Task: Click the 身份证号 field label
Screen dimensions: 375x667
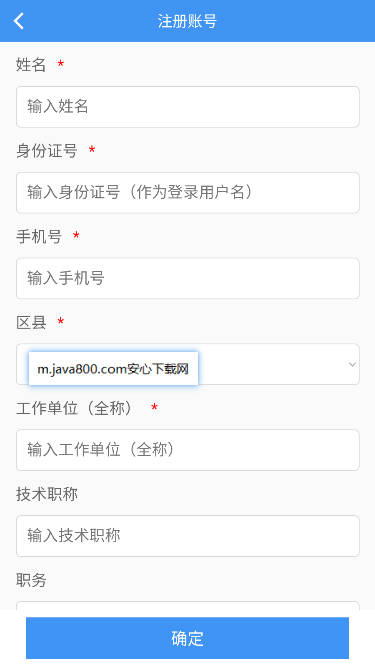Action: coord(47,151)
